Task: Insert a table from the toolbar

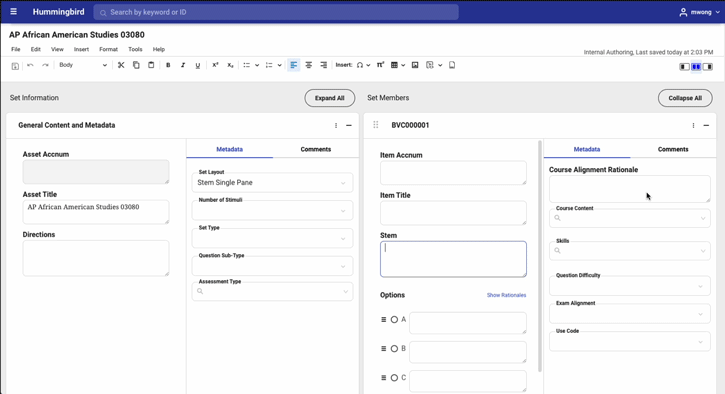Action: click(x=394, y=65)
